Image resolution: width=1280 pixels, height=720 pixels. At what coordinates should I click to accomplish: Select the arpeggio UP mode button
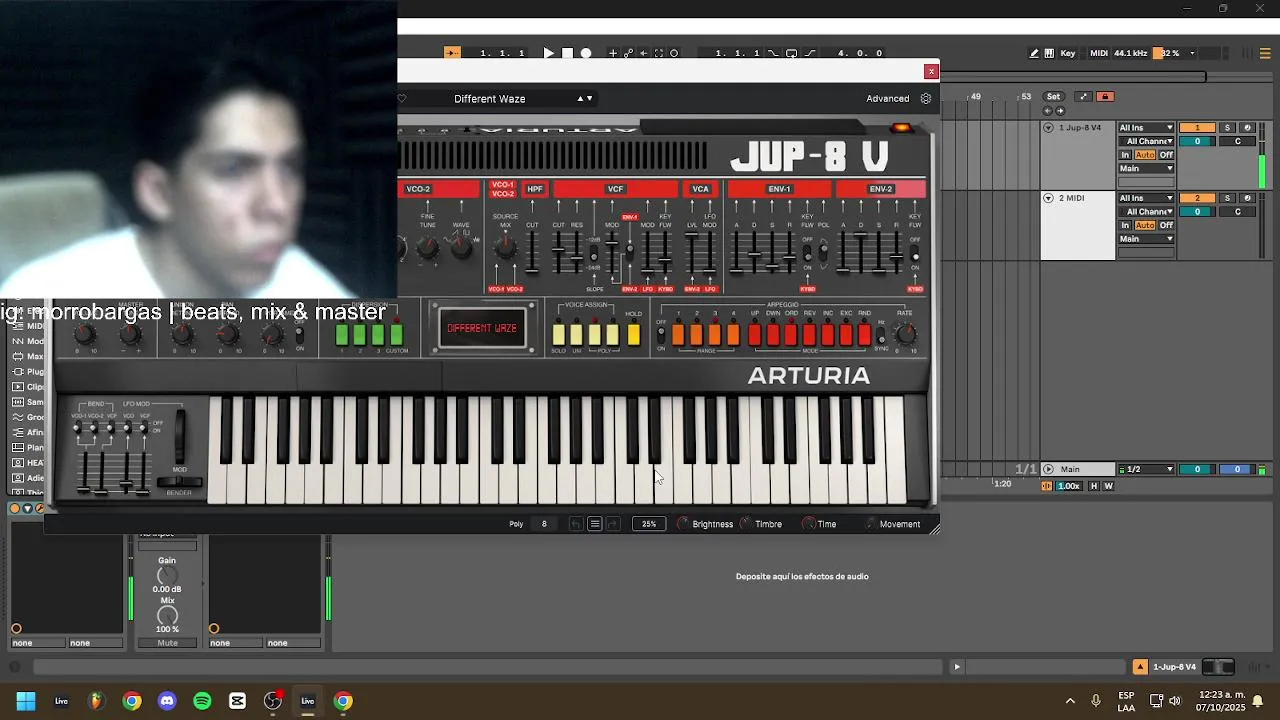click(x=755, y=335)
